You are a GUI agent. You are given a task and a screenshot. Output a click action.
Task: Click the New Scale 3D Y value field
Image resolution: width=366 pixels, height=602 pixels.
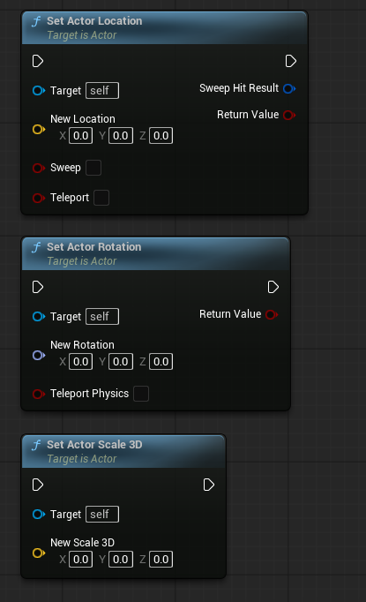[x=121, y=559]
